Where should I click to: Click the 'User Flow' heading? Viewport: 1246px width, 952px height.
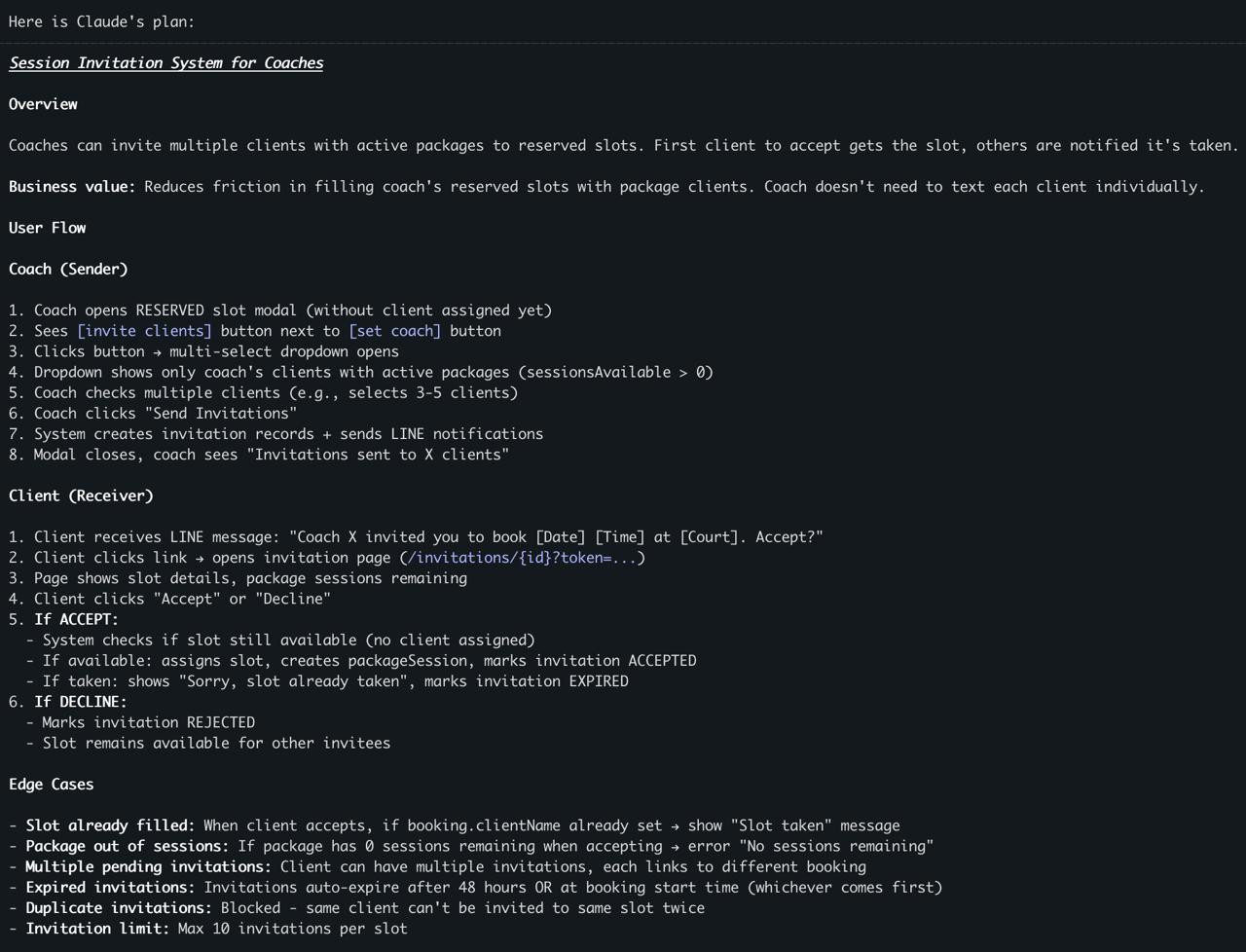(47, 228)
